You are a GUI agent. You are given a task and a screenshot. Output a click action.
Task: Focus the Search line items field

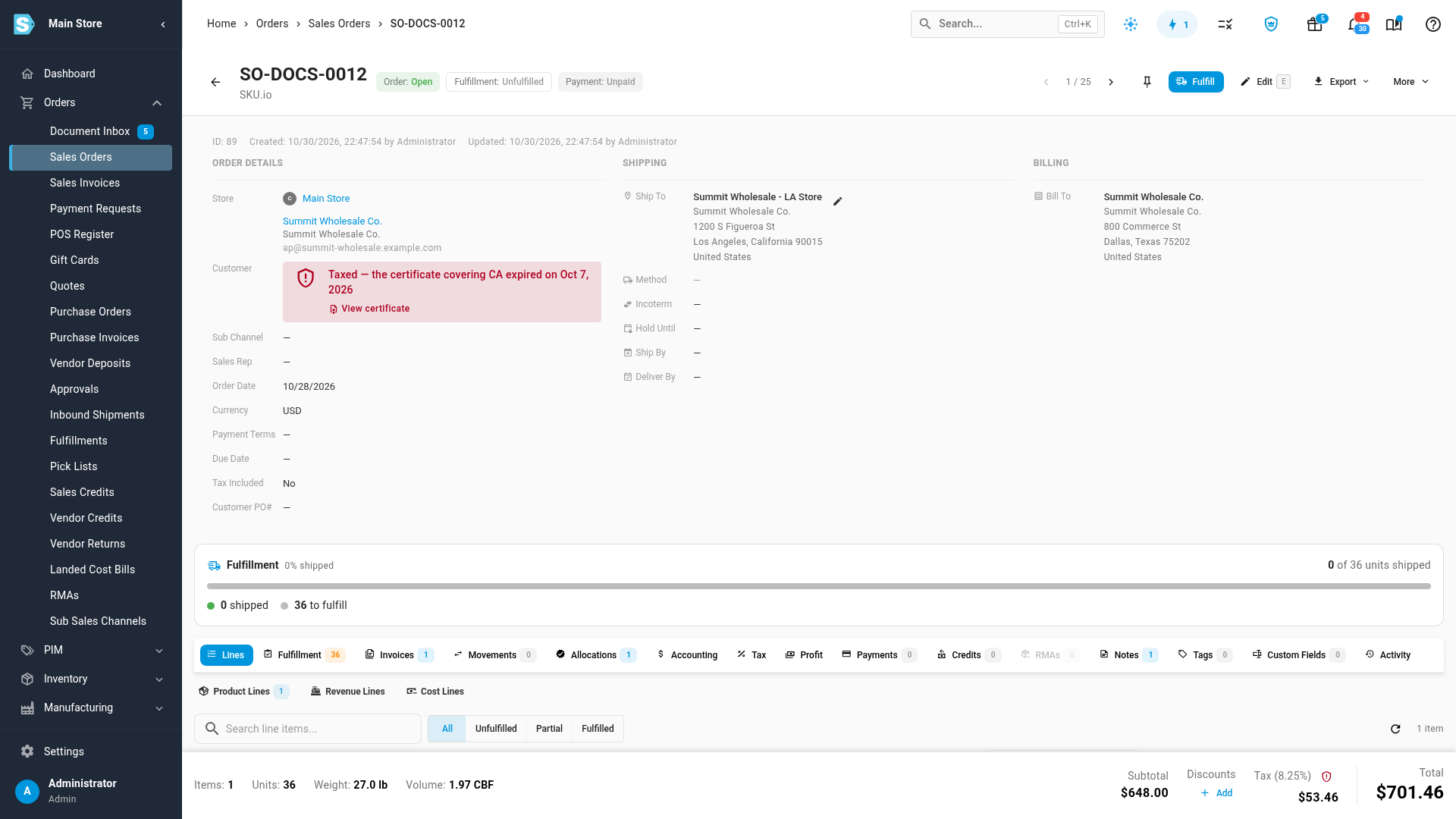308,729
